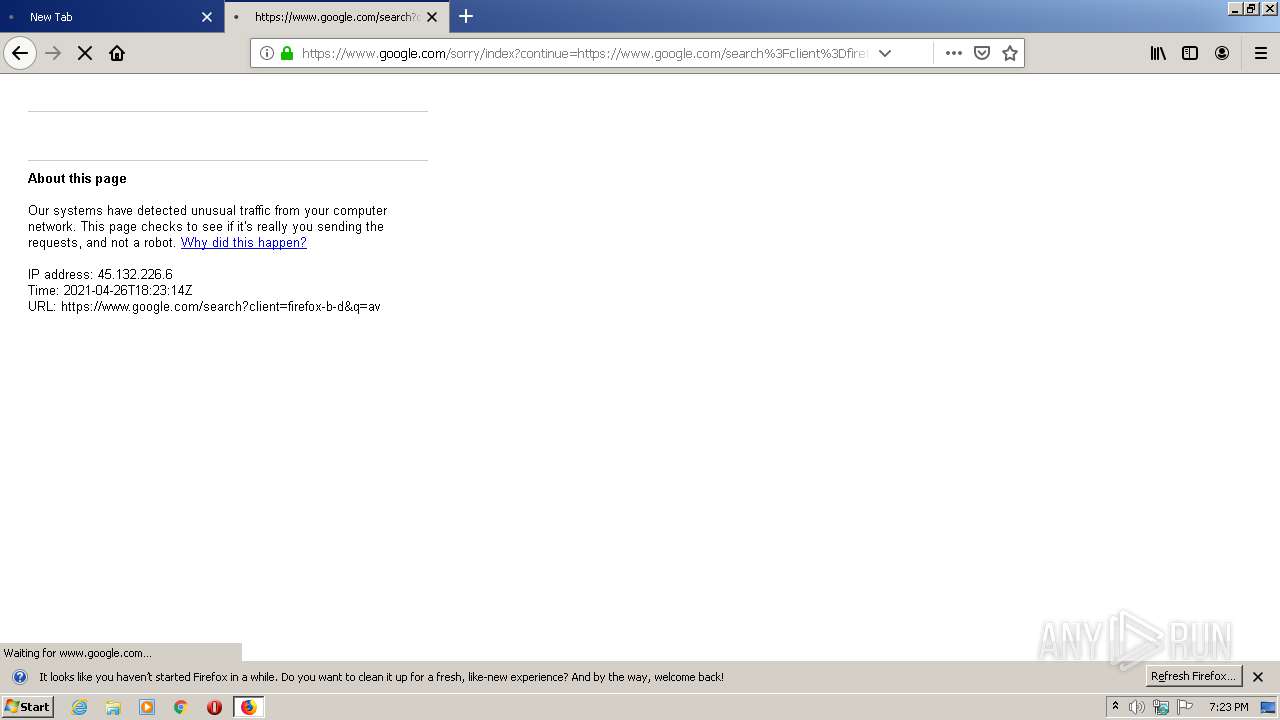
Task: Open the clock showing 7:23 PM
Action: point(1228,707)
